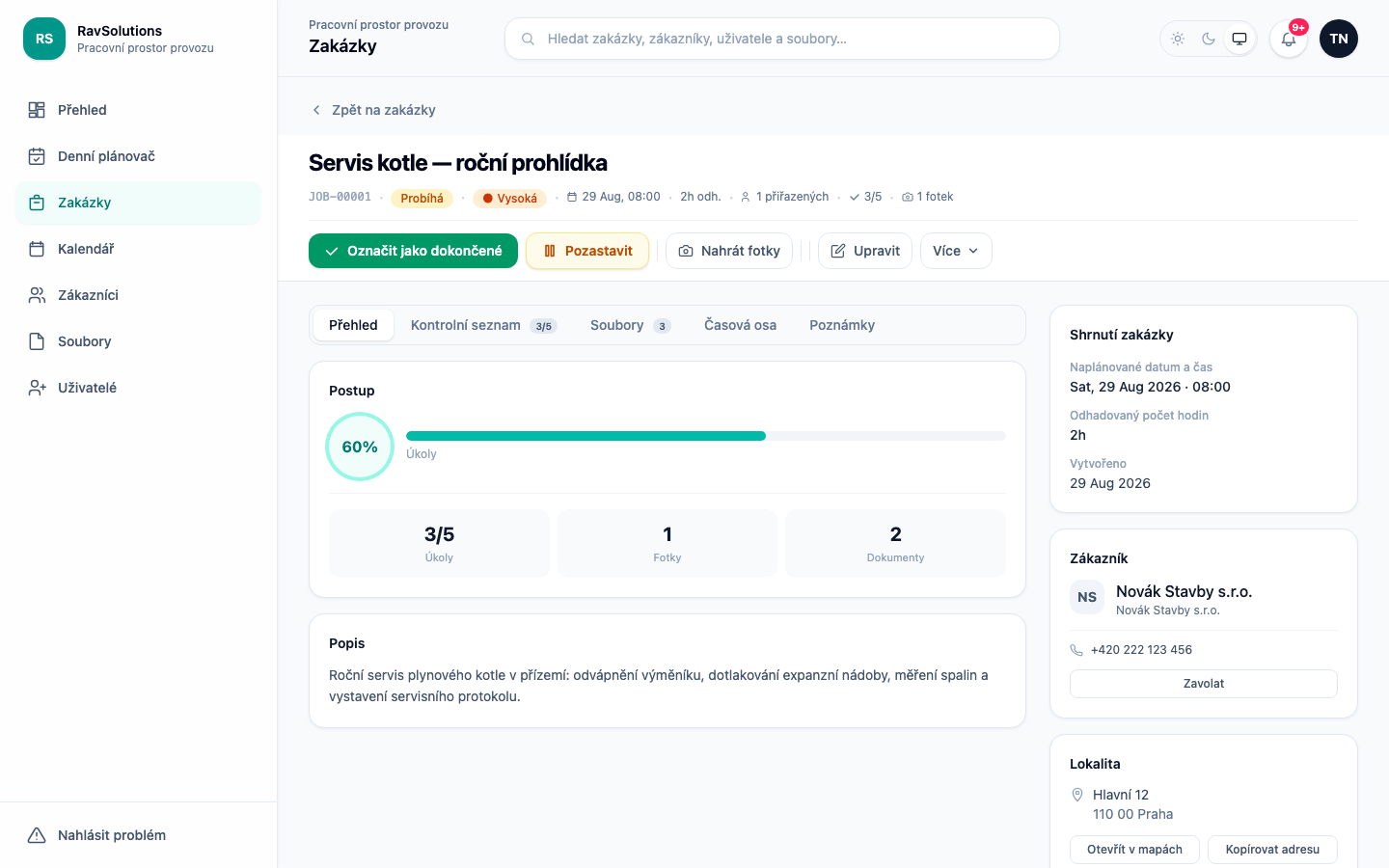This screenshot has height=868, width=1389.
Task: Open the Časová osa tab
Action: click(740, 325)
